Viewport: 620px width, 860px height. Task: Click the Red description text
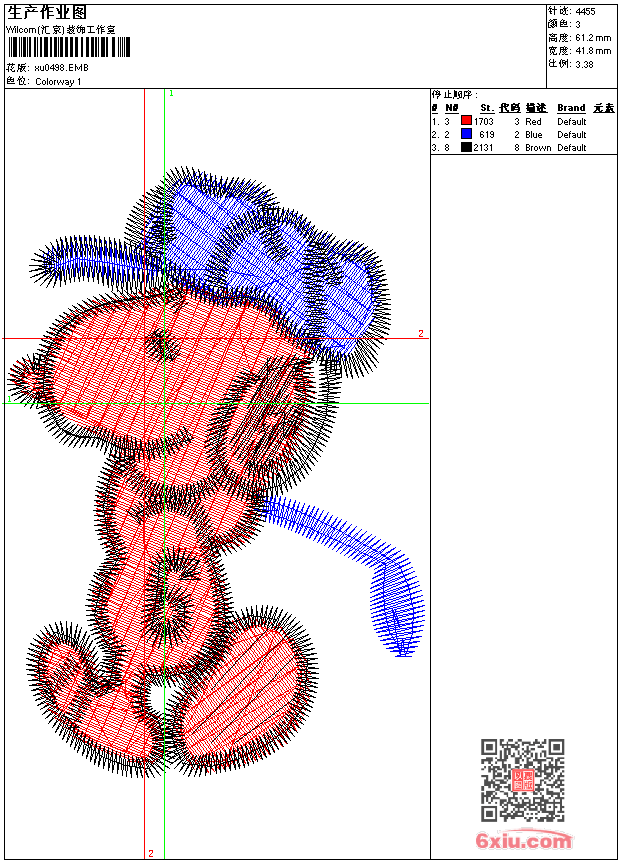tap(533, 122)
